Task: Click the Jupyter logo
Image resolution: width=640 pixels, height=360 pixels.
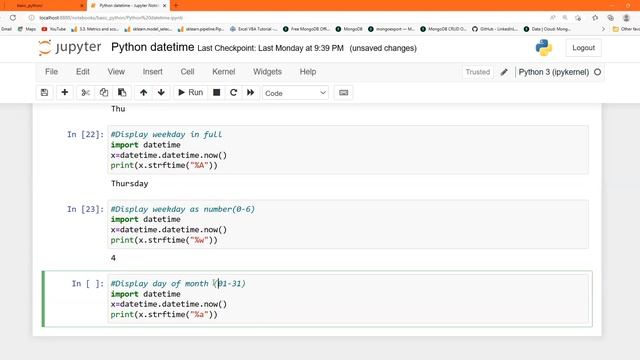Action: 70,48
